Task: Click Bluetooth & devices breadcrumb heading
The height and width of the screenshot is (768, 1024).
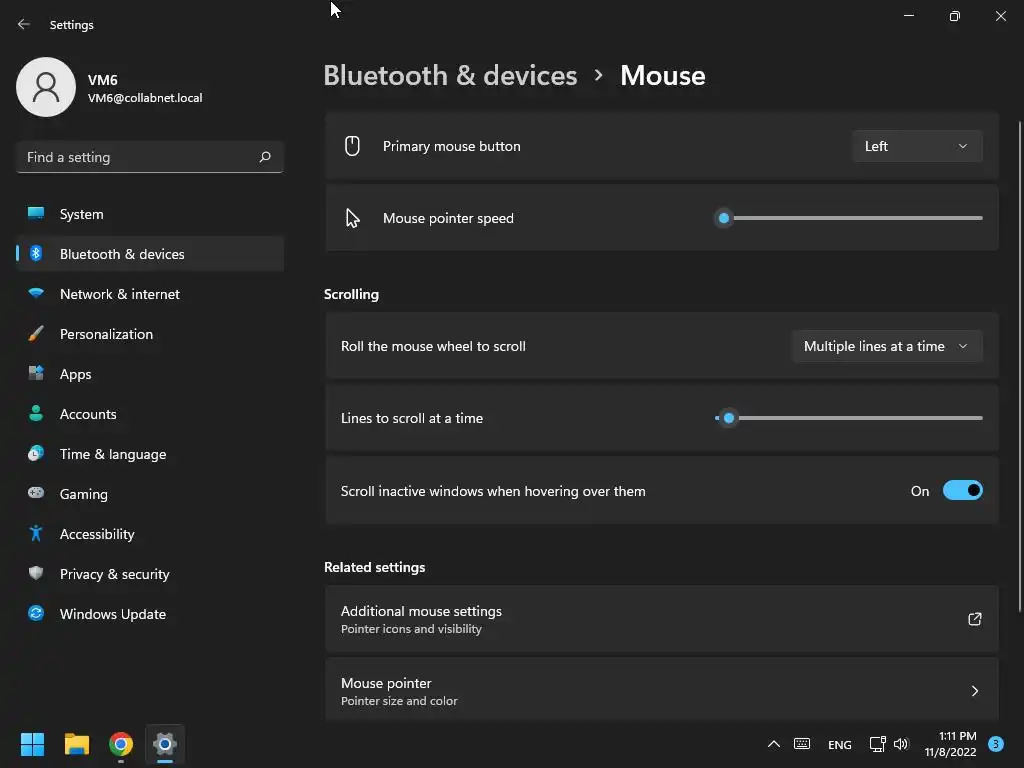Action: (450, 76)
